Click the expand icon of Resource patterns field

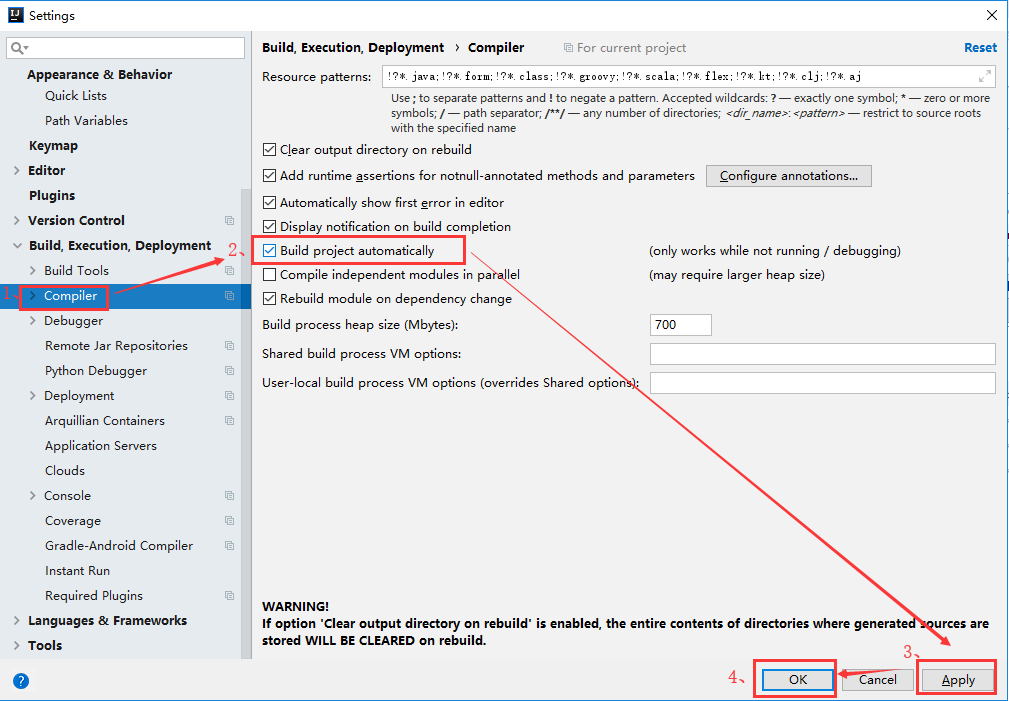coord(985,77)
